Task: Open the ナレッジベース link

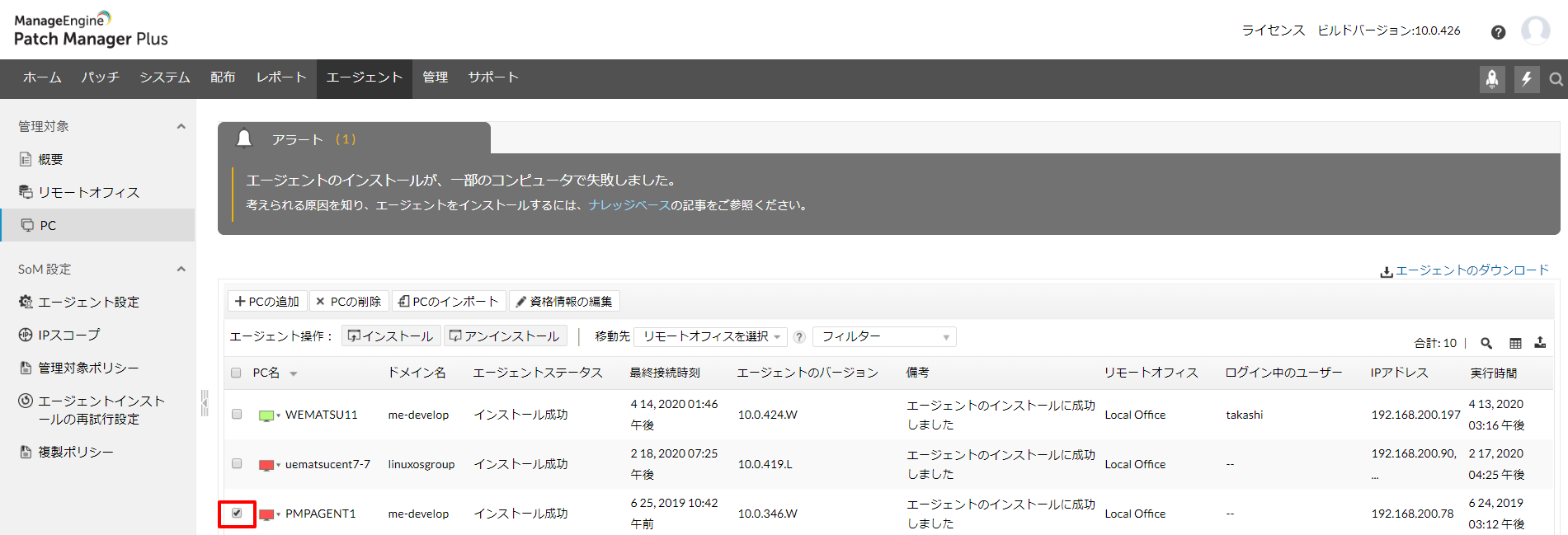Action: coord(629,205)
